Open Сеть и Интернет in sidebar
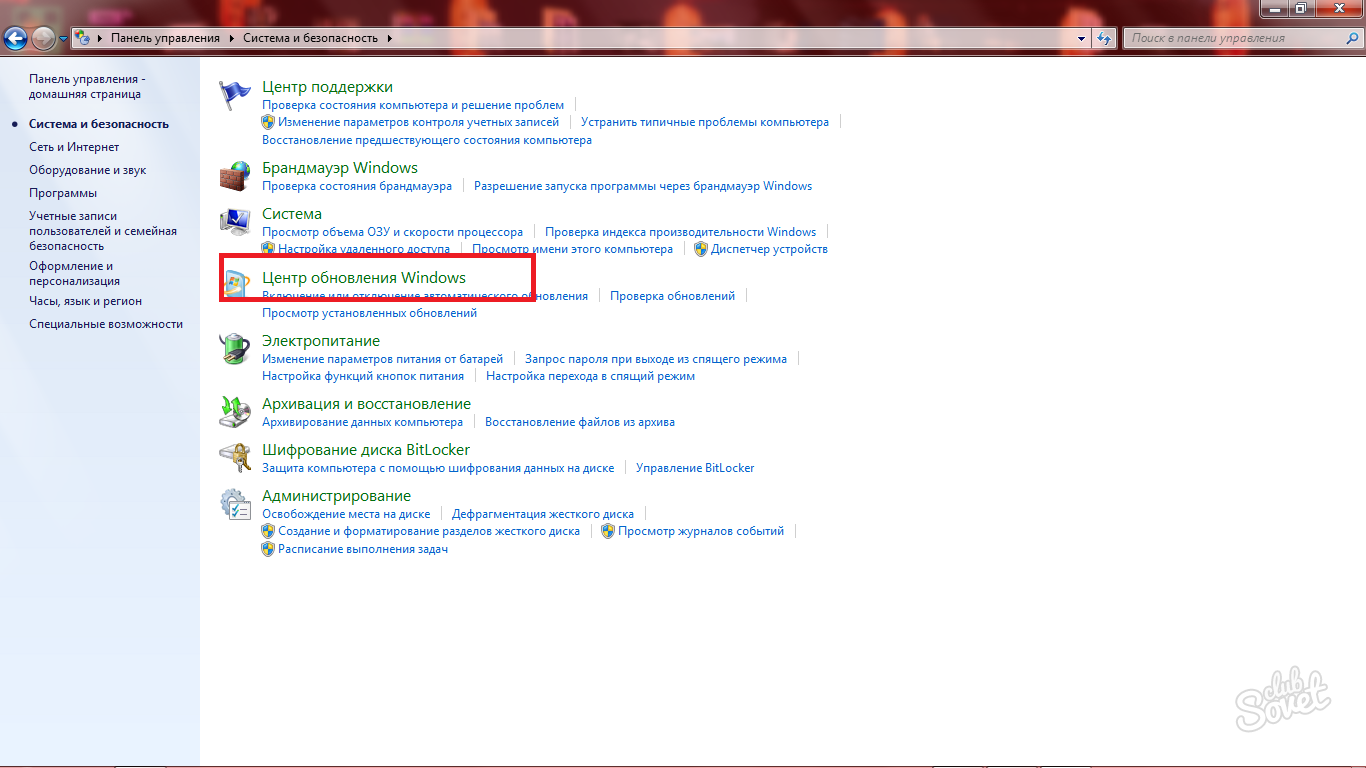The image size is (1366, 768). coord(74,147)
